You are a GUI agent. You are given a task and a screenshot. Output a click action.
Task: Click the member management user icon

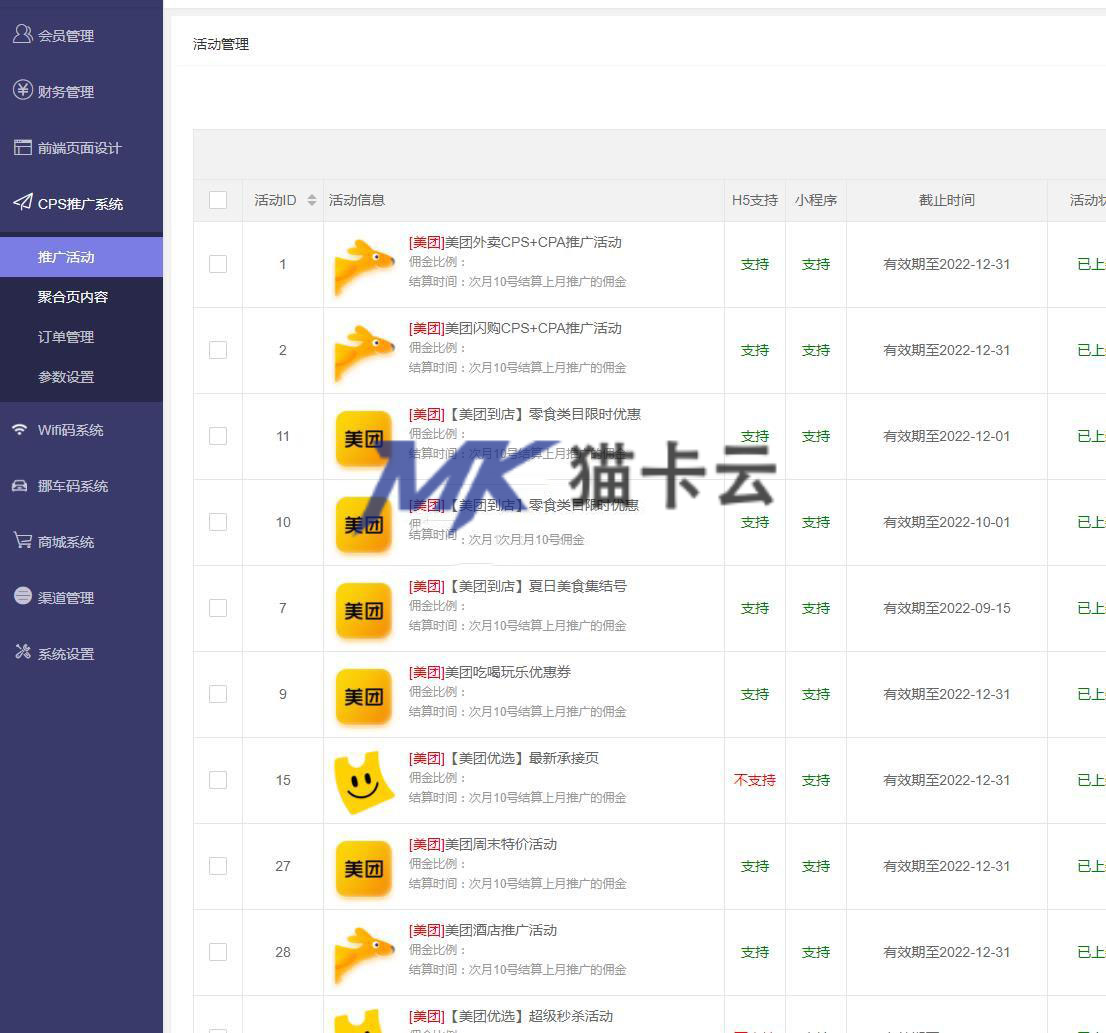coord(23,34)
